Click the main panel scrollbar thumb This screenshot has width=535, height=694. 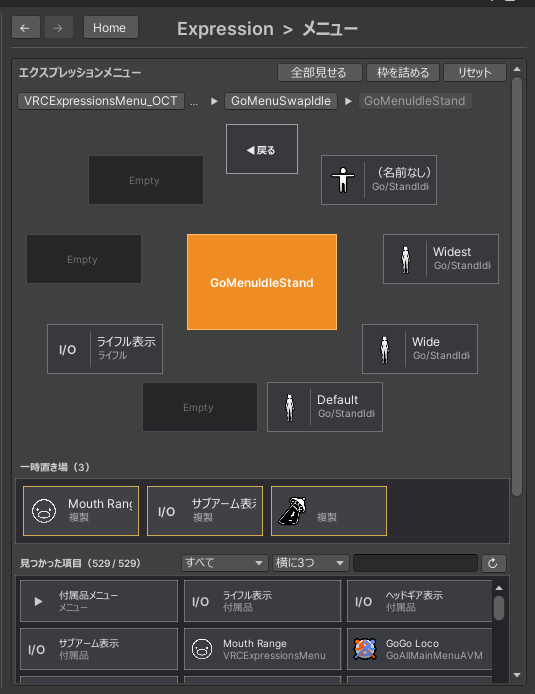point(517,287)
